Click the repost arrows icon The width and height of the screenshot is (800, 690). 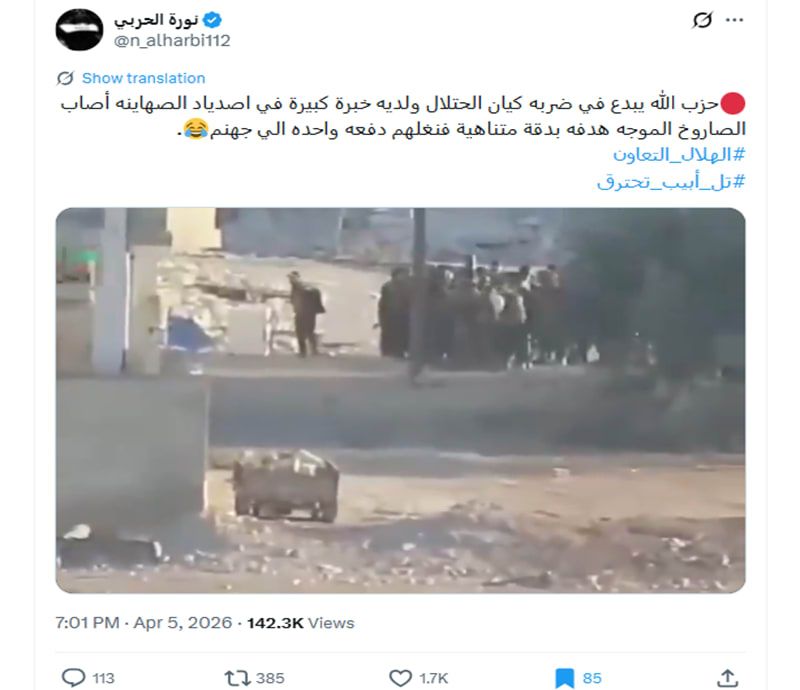(237, 678)
